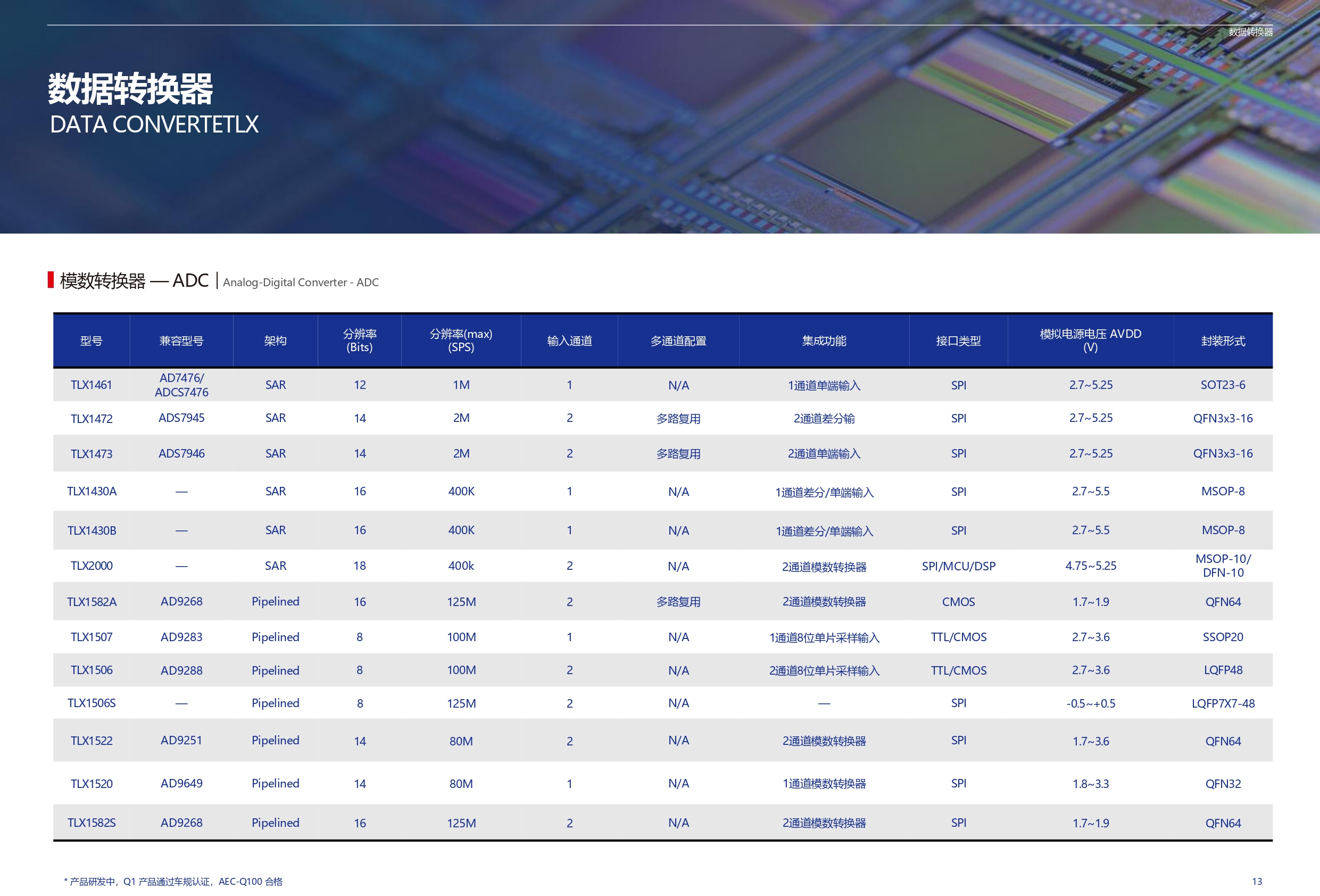Viewport: 1320px width, 896px height.
Task: Click the 兼容型号 column header
Action: click(x=181, y=341)
